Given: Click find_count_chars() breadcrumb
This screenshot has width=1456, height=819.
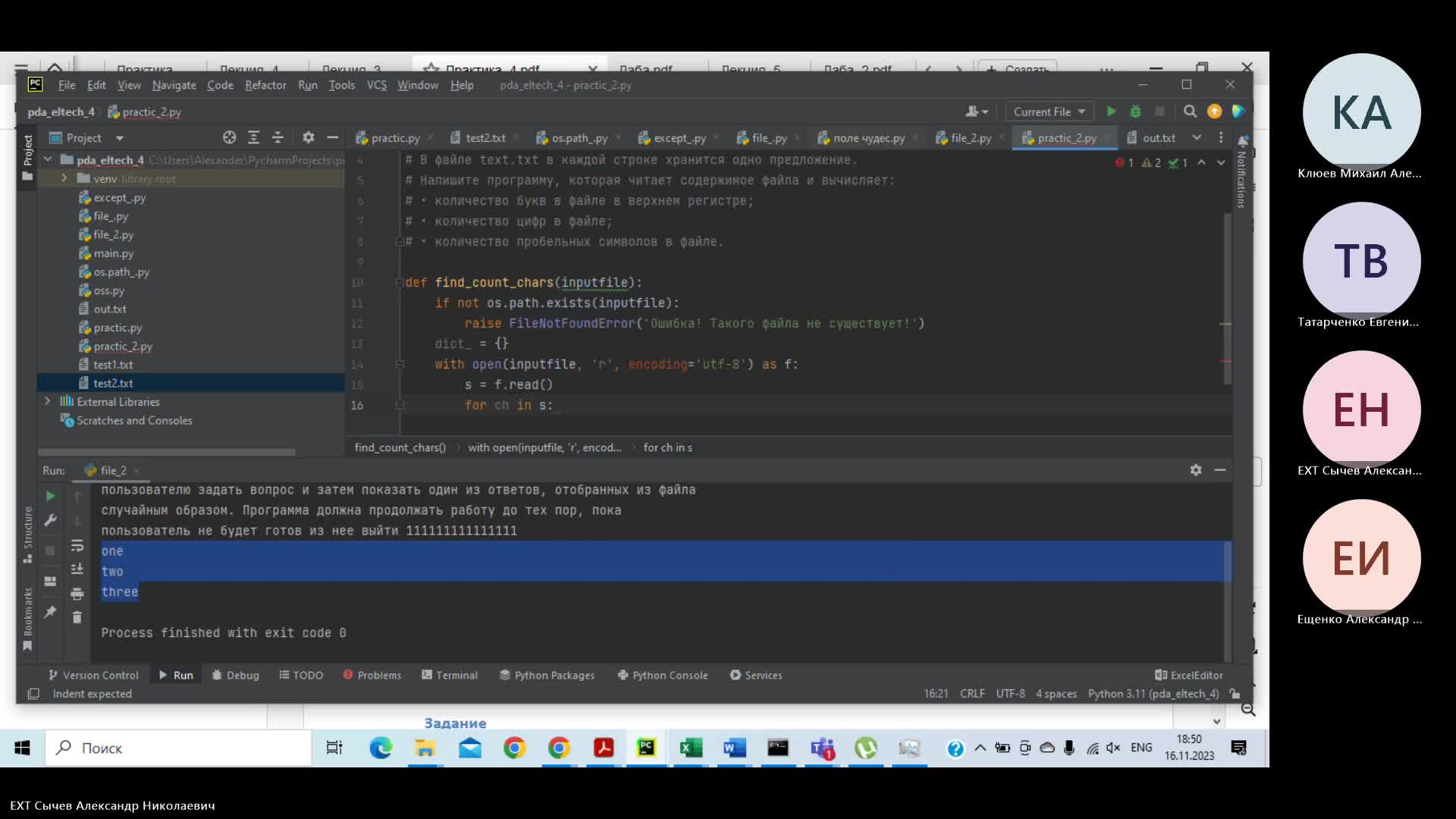Looking at the screenshot, I should [x=400, y=447].
